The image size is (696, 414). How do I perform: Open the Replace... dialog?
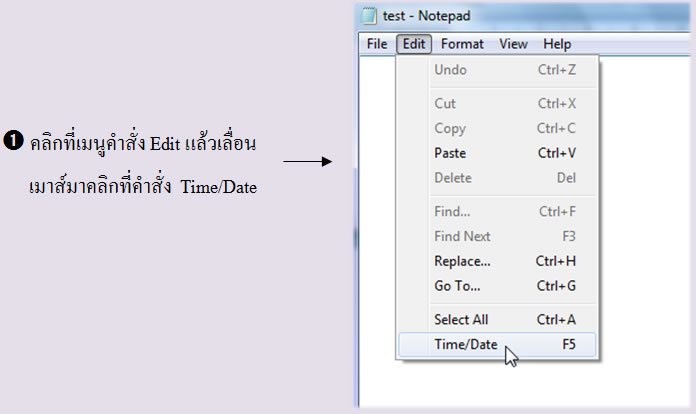click(497, 261)
